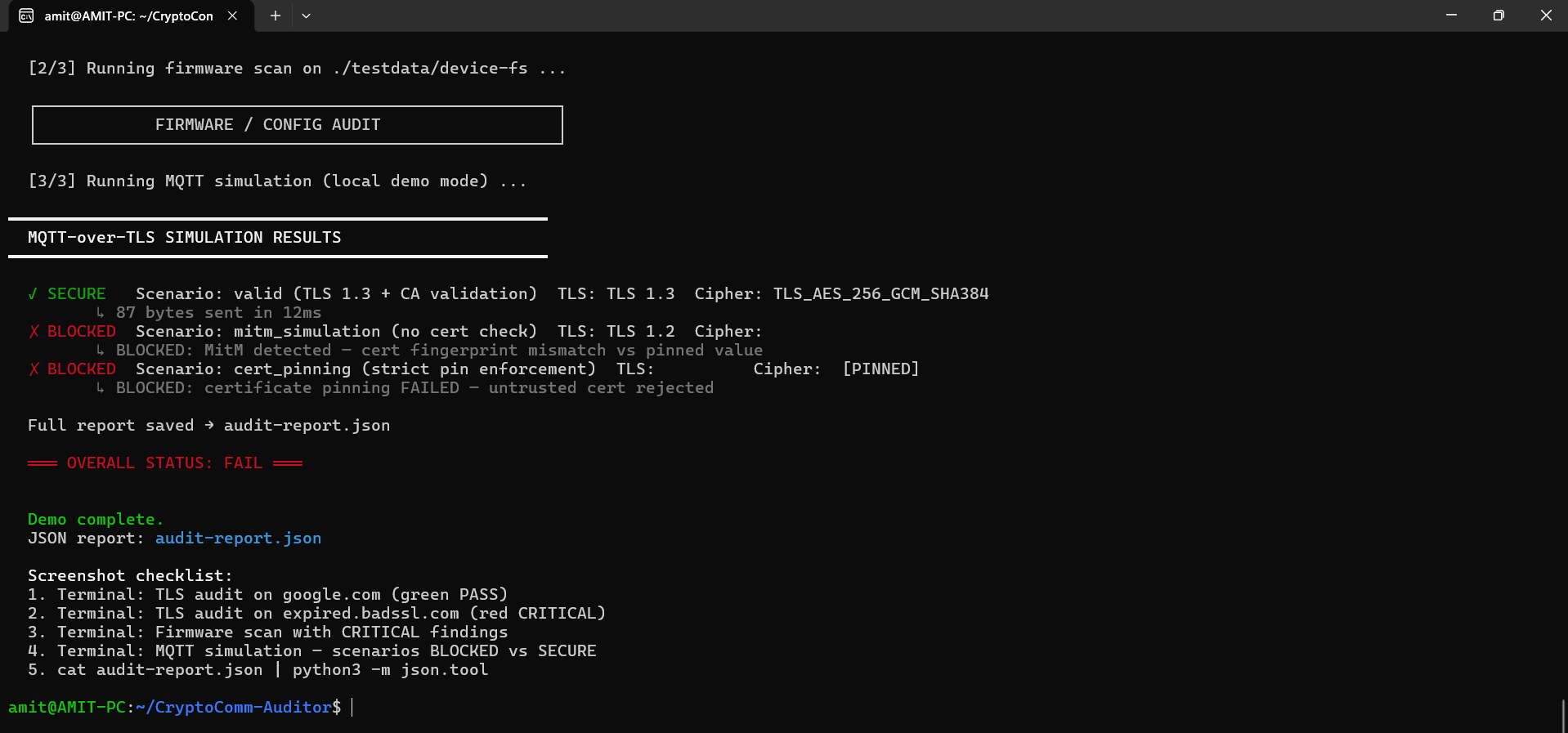Click the 'Screenshot checklist:' heading
The height and width of the screenshot is (733, 1568).
(x=130, y=575)
